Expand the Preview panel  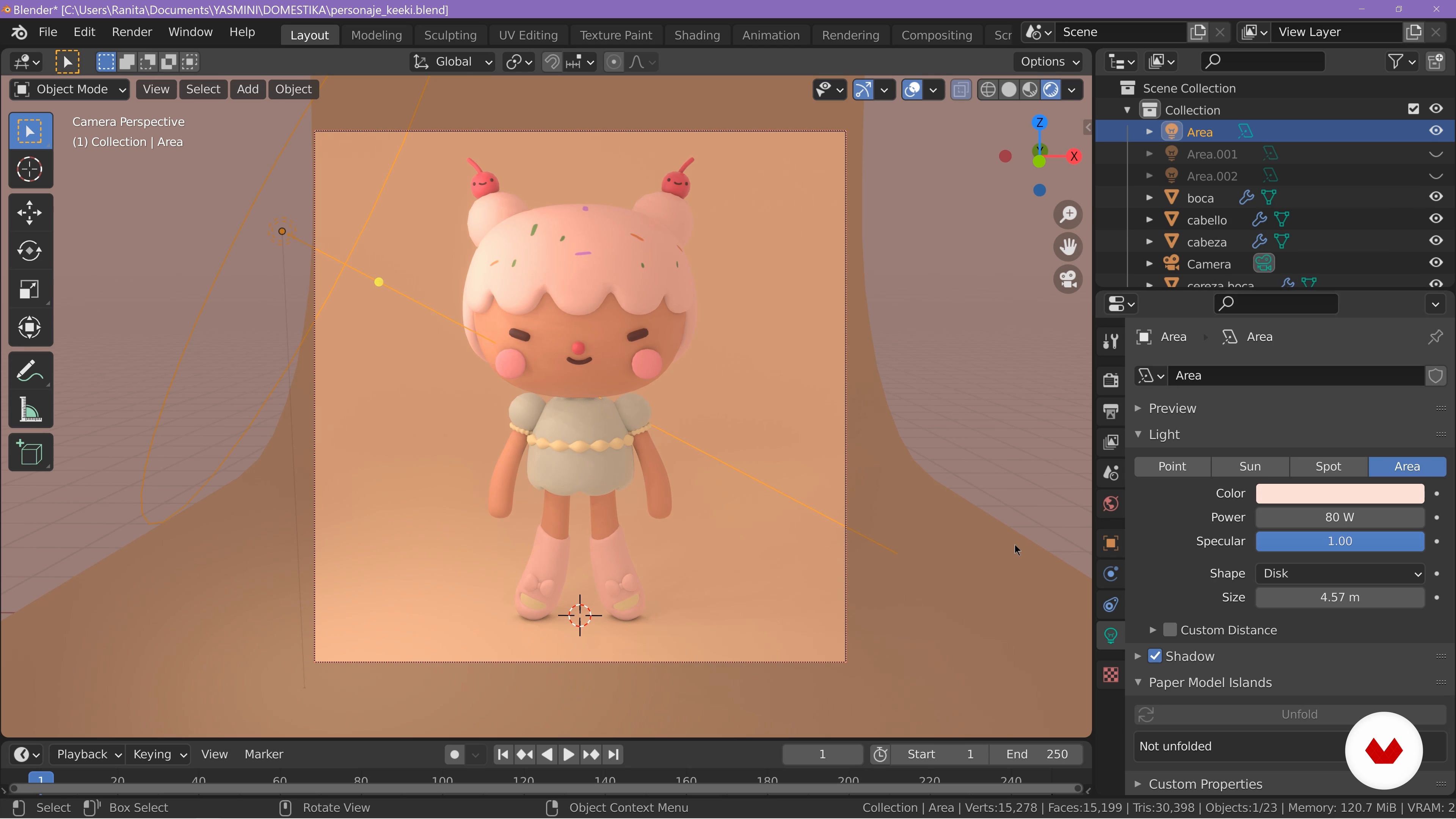coord(1172,408)
